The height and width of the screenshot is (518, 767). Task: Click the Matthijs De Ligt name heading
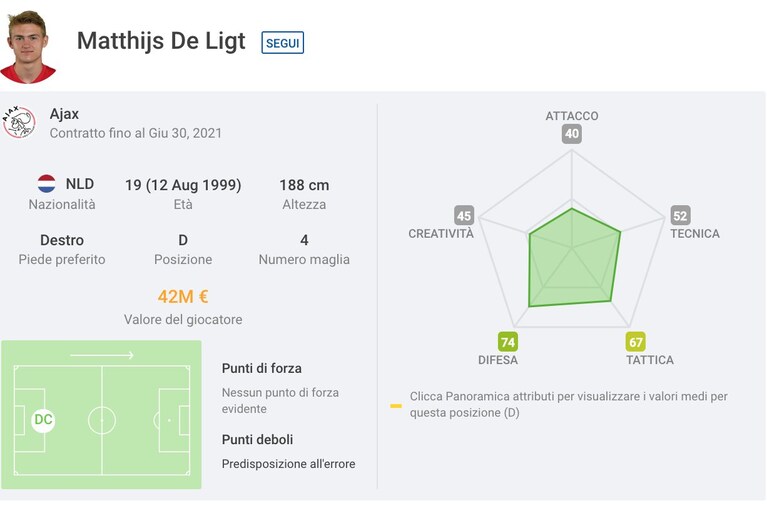161,41
